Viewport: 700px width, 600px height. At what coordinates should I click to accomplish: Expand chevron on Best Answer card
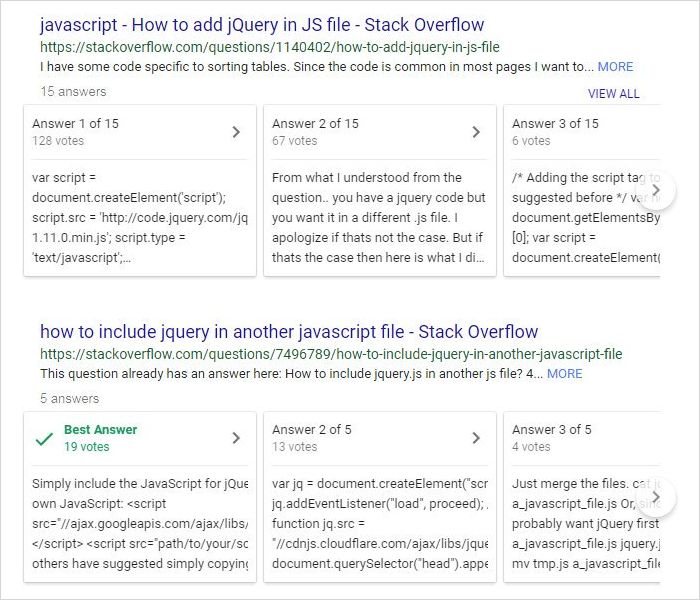click(236, 438)
